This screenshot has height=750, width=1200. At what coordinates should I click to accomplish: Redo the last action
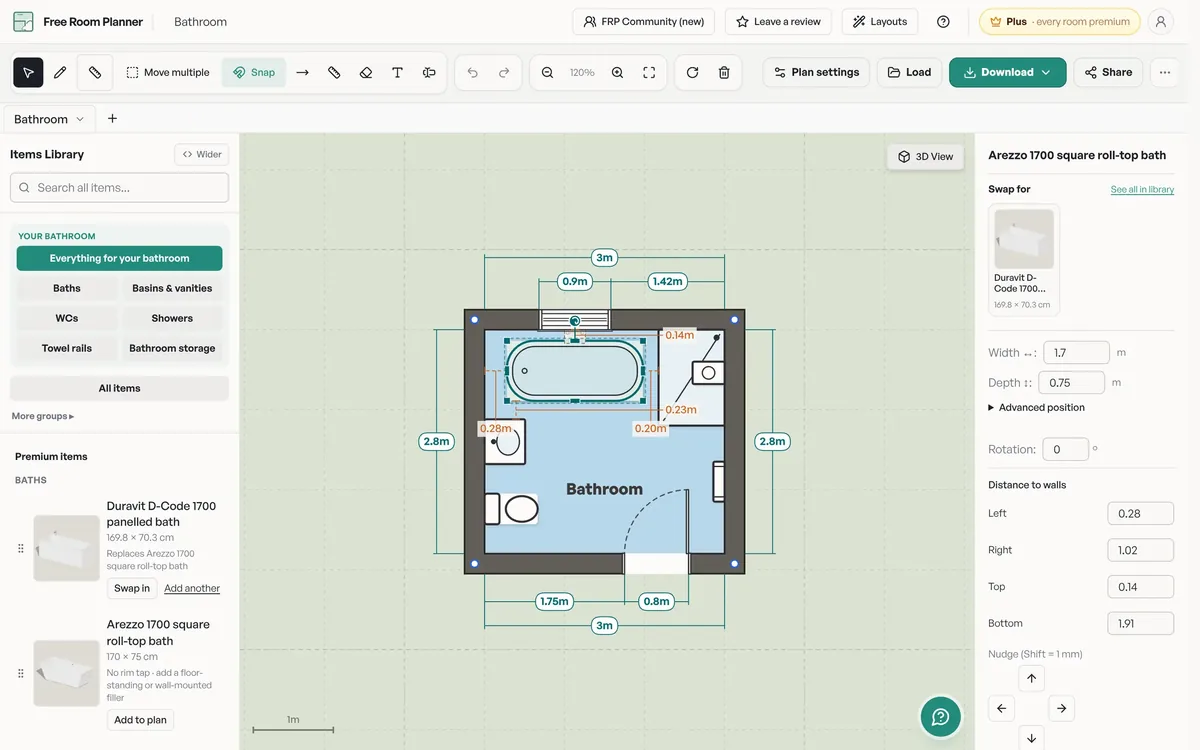coord(504,72)
